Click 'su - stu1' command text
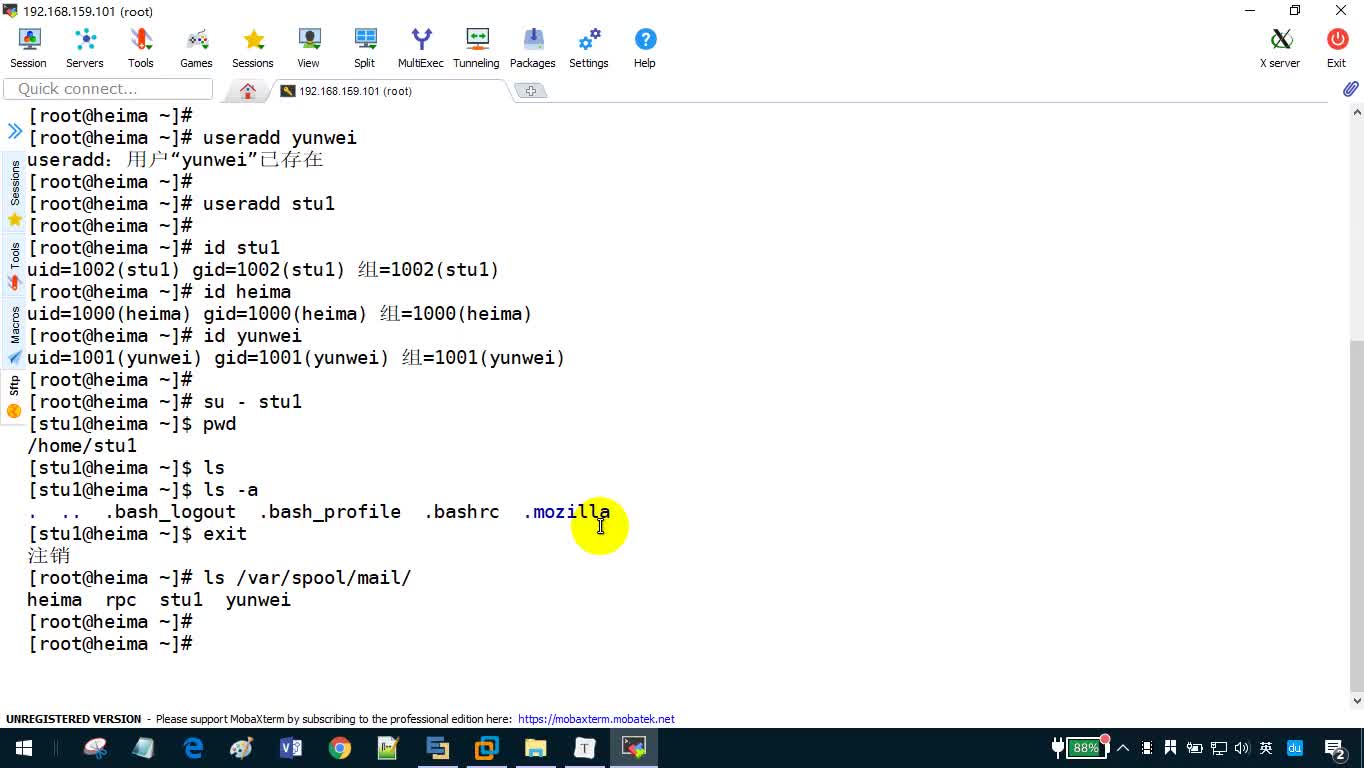The image size is (1364, 768). 252,402
